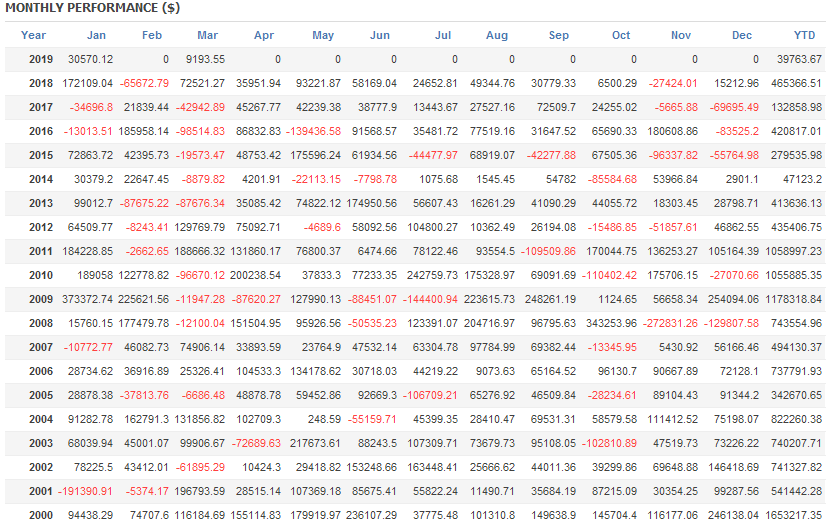
Task: Select the Mar column header
Action: pyautogui.click(x=206, y=36)
